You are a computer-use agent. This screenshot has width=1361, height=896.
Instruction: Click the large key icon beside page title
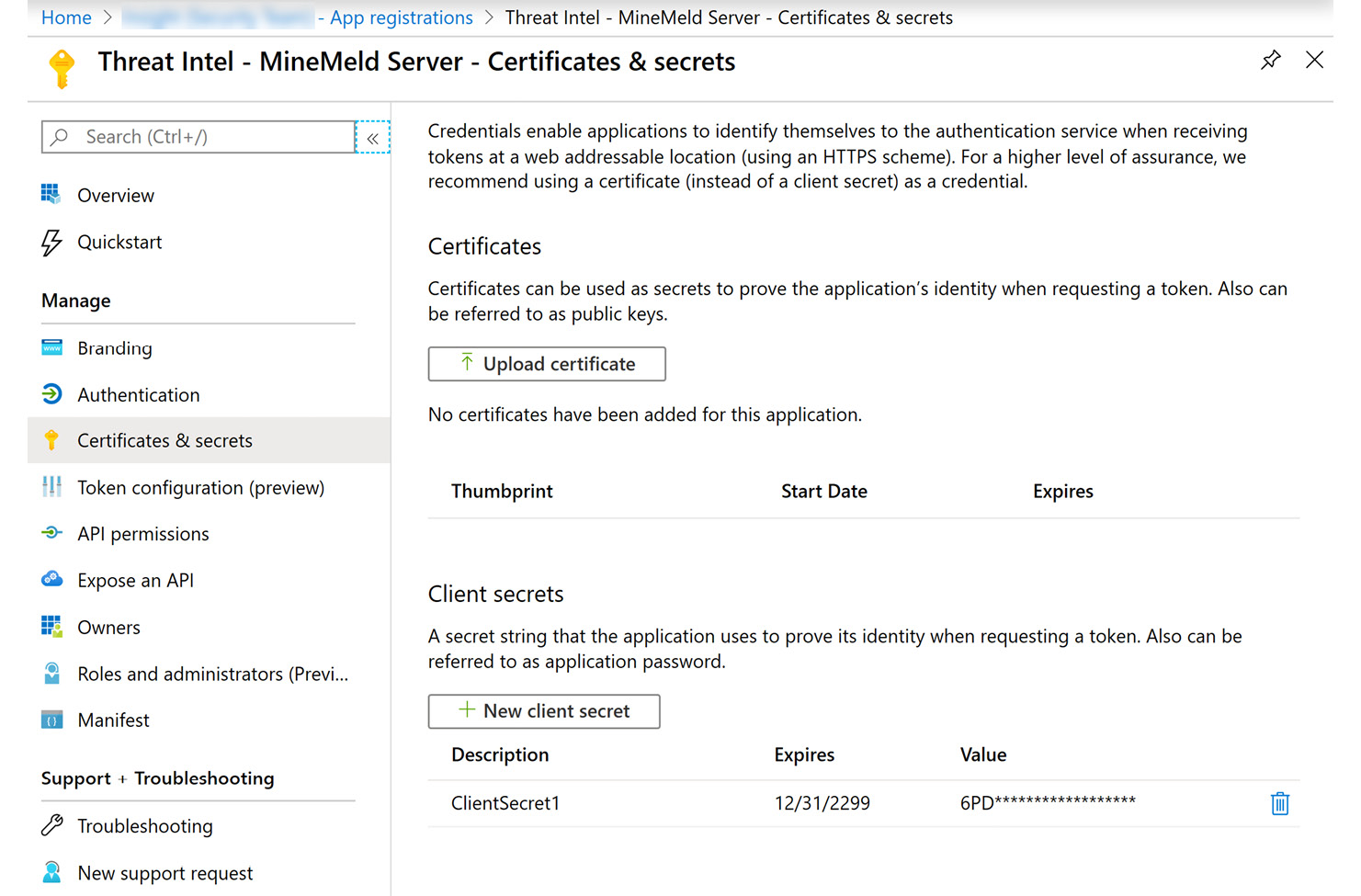[62, 69]
